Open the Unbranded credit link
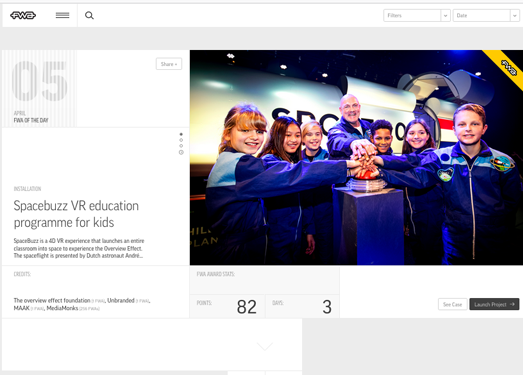 (x=121, y=301)
